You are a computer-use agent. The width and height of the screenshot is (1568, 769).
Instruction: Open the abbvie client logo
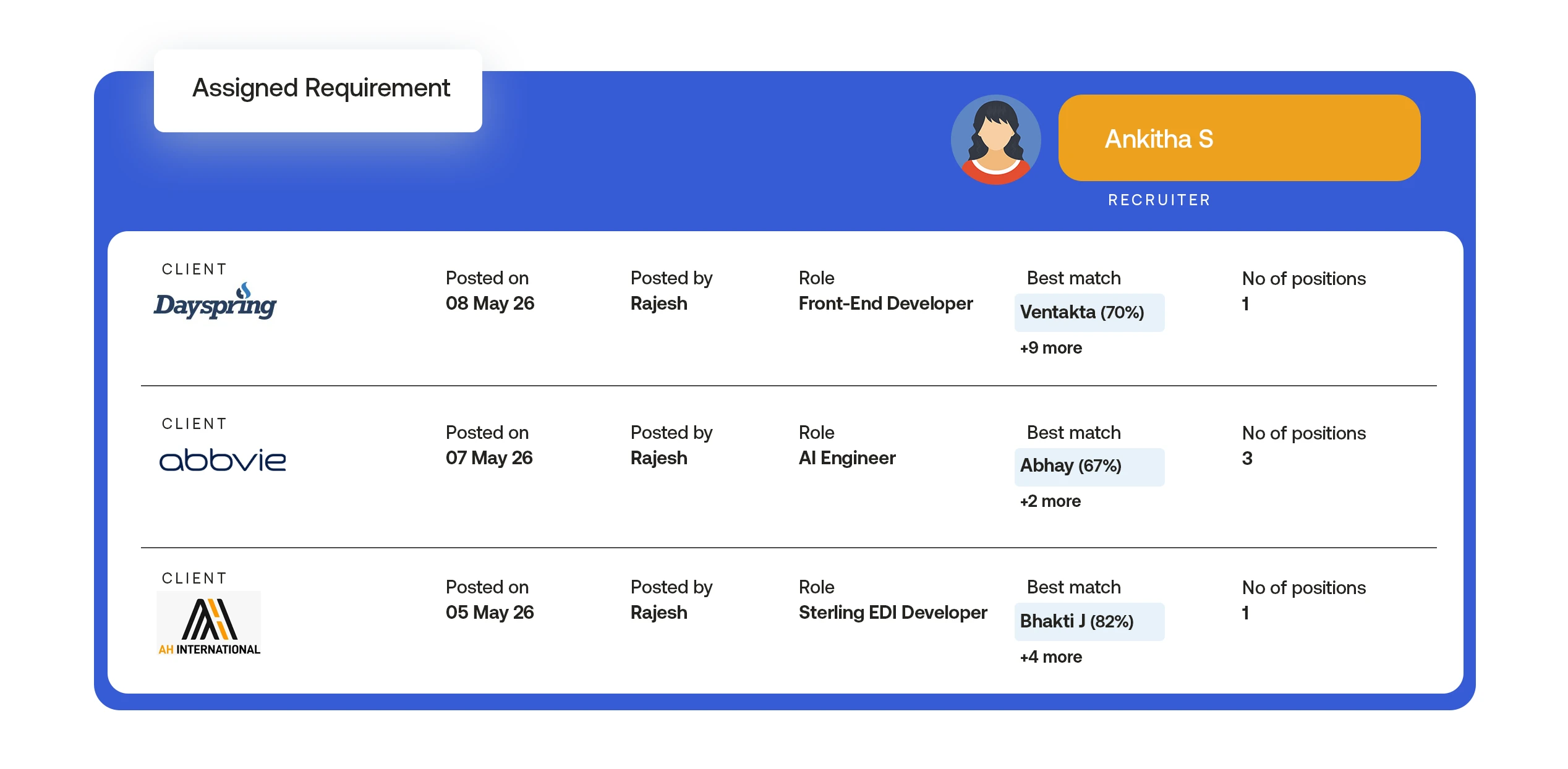pyautogui.click(x=223, y=460)
